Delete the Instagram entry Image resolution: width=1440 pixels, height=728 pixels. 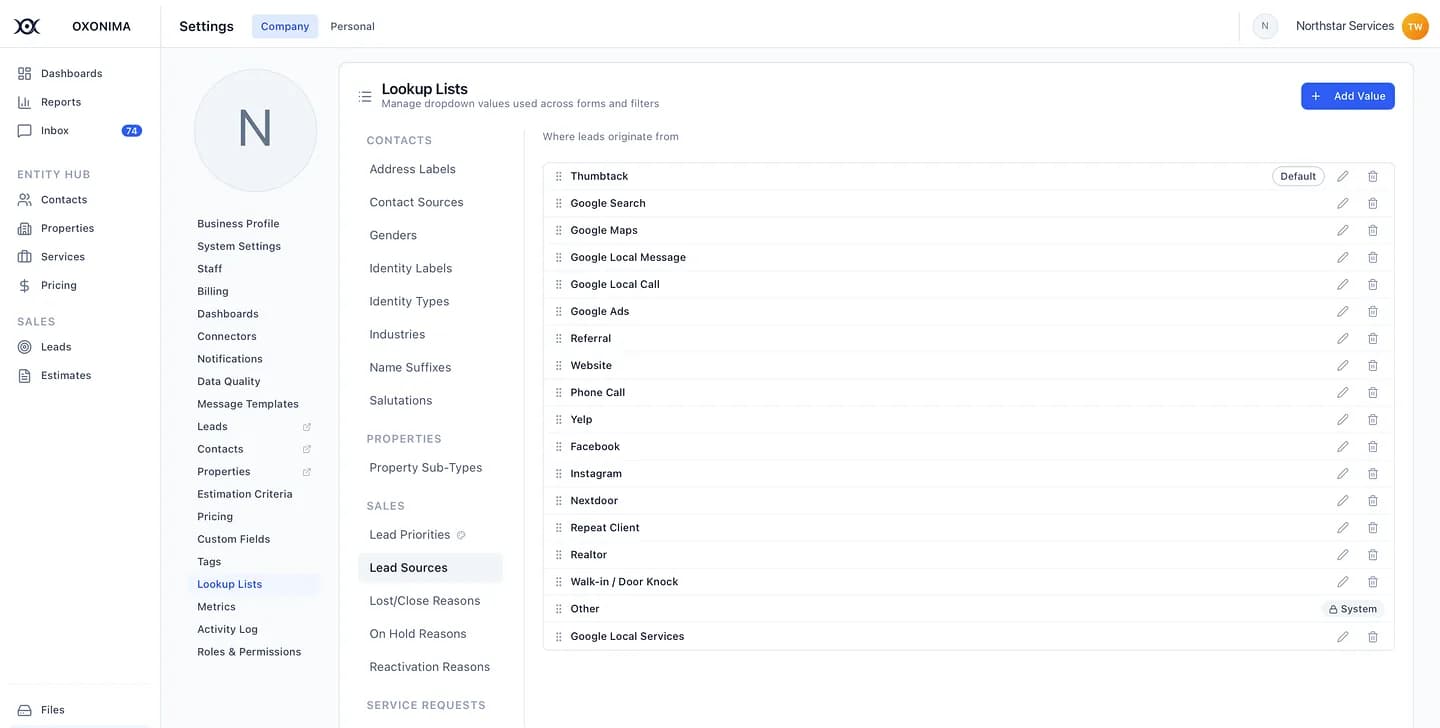click(x=1373, y=473)
